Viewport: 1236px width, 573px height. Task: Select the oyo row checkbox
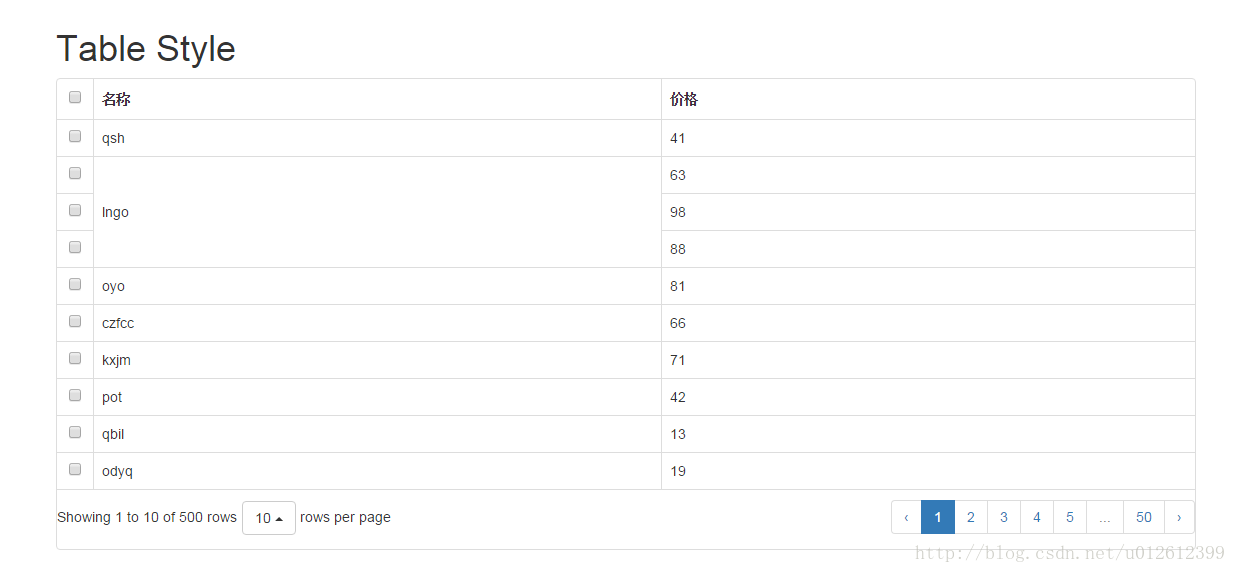point(75,284)
